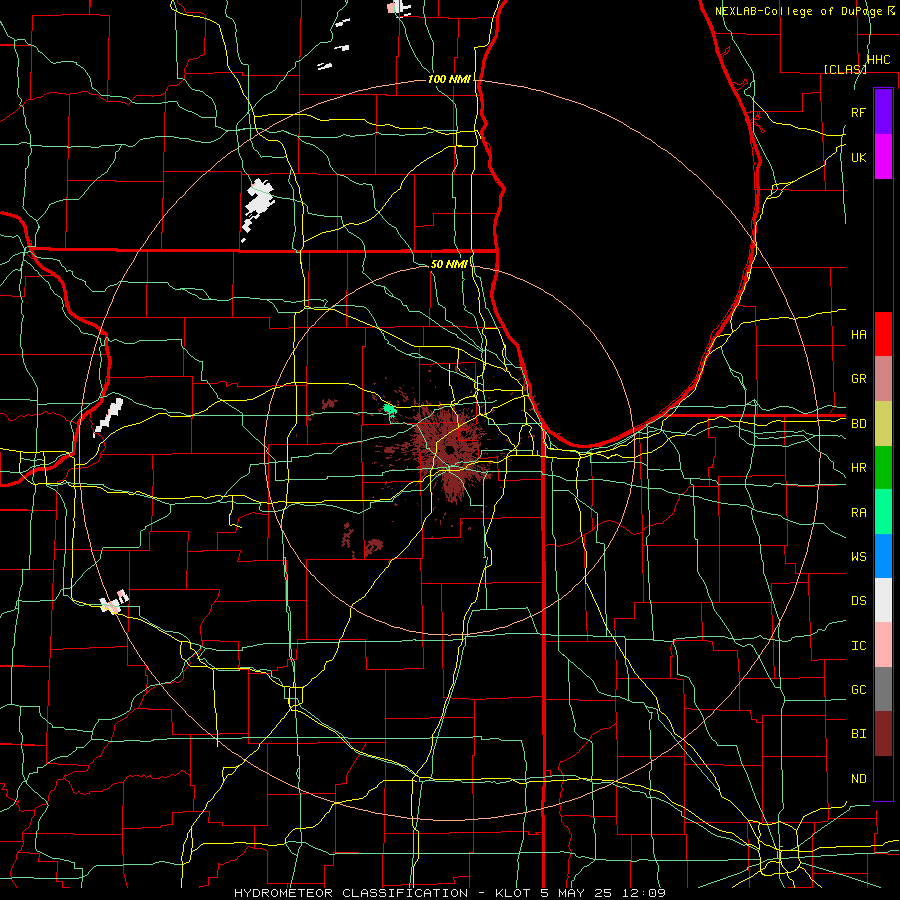Click the "HA" legend label
This screenshot has height=900, width=900.
pos(858,334)
